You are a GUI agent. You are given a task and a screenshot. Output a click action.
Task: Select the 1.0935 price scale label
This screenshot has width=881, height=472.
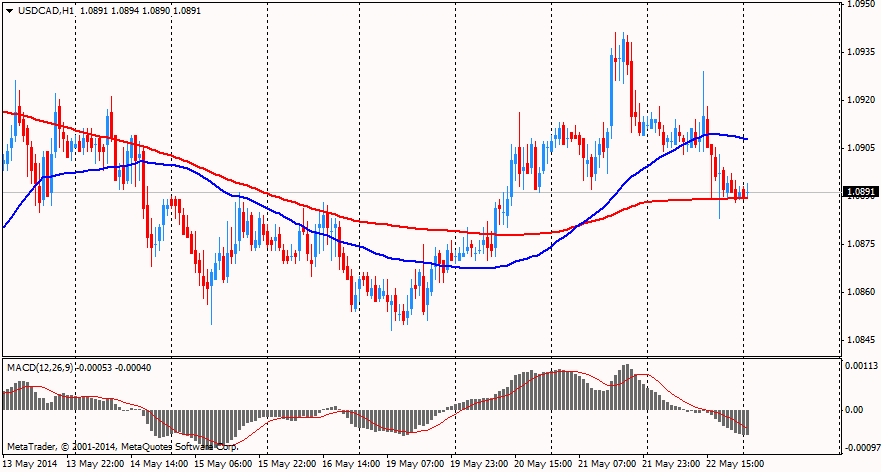pyautogui.click(x=862, y=52)
